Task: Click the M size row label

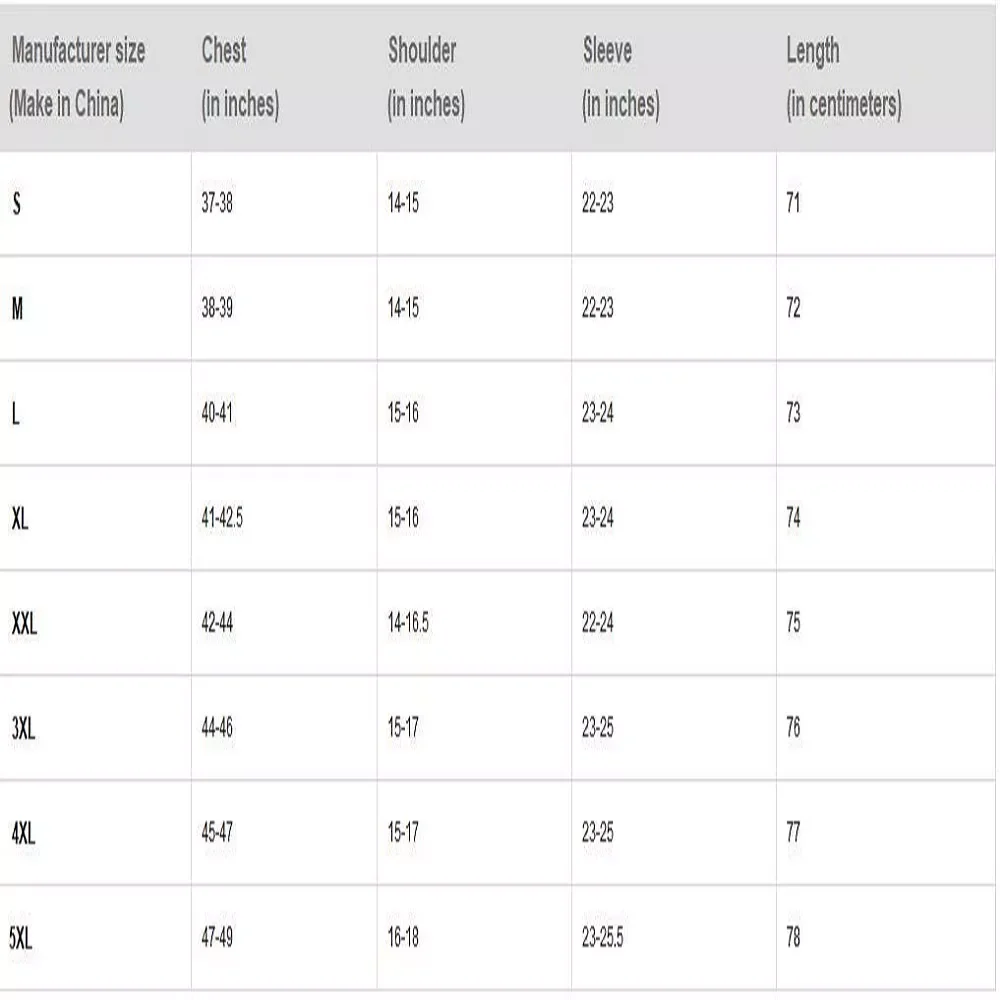Action: pos(17,309)
